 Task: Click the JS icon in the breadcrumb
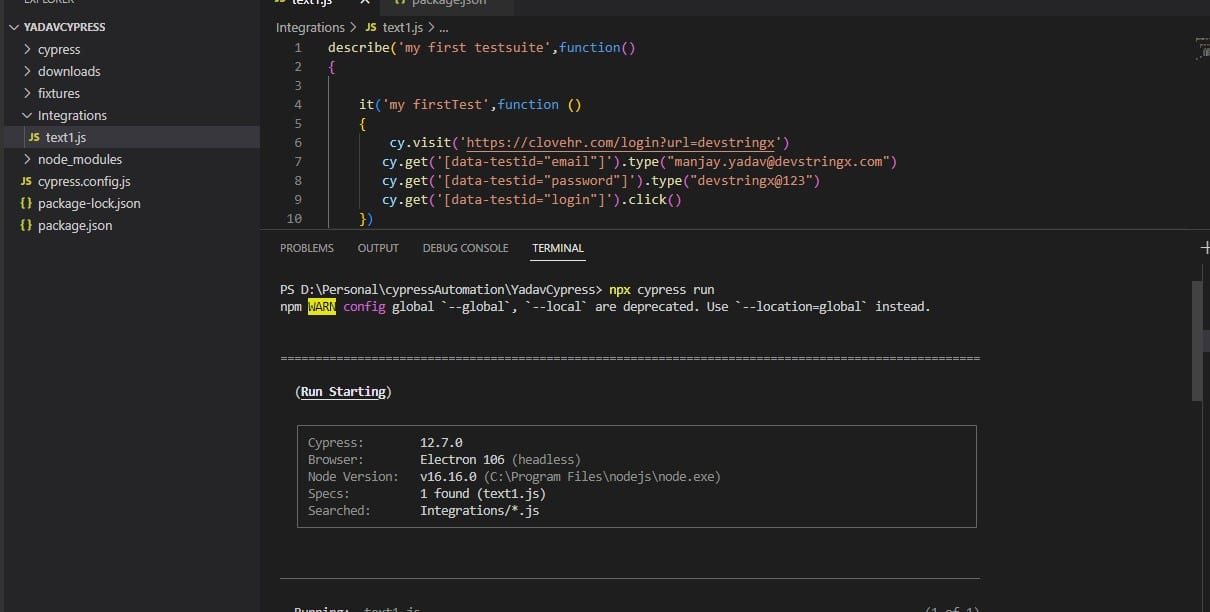[371, 28]
